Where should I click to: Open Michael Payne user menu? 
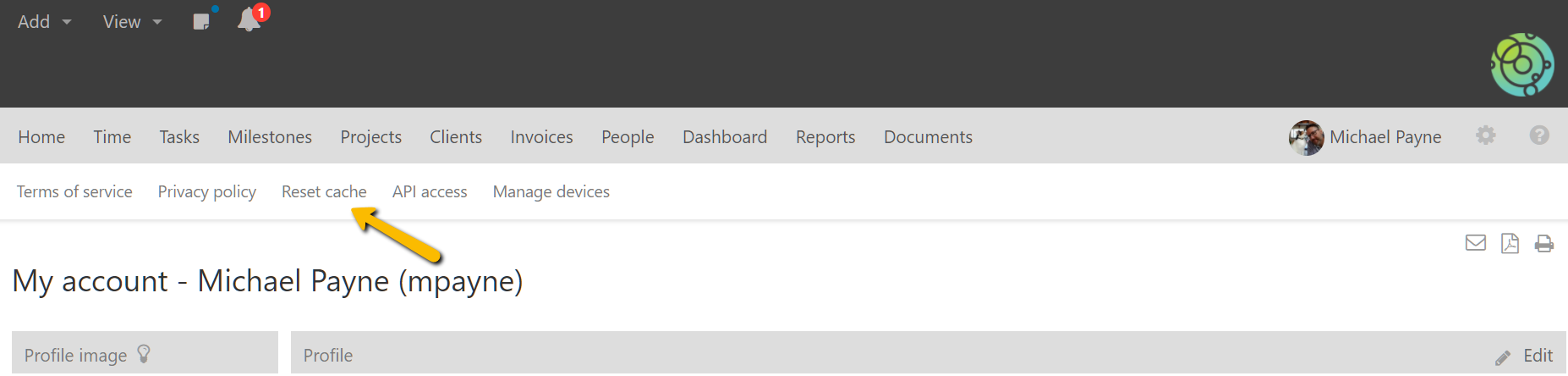pos(1384,137)
